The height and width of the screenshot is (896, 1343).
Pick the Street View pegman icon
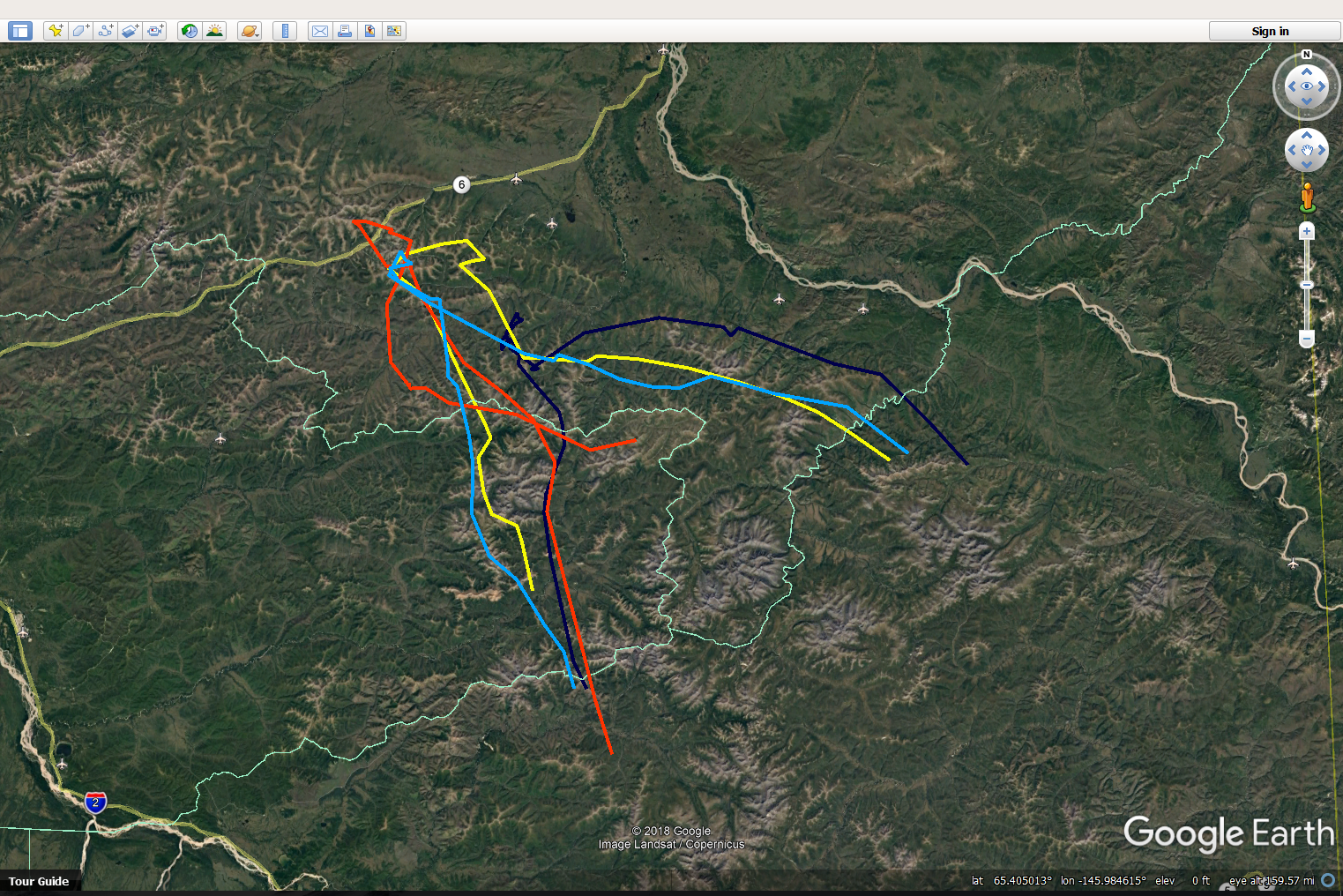pyautogui.click(x=1308, y=197)
